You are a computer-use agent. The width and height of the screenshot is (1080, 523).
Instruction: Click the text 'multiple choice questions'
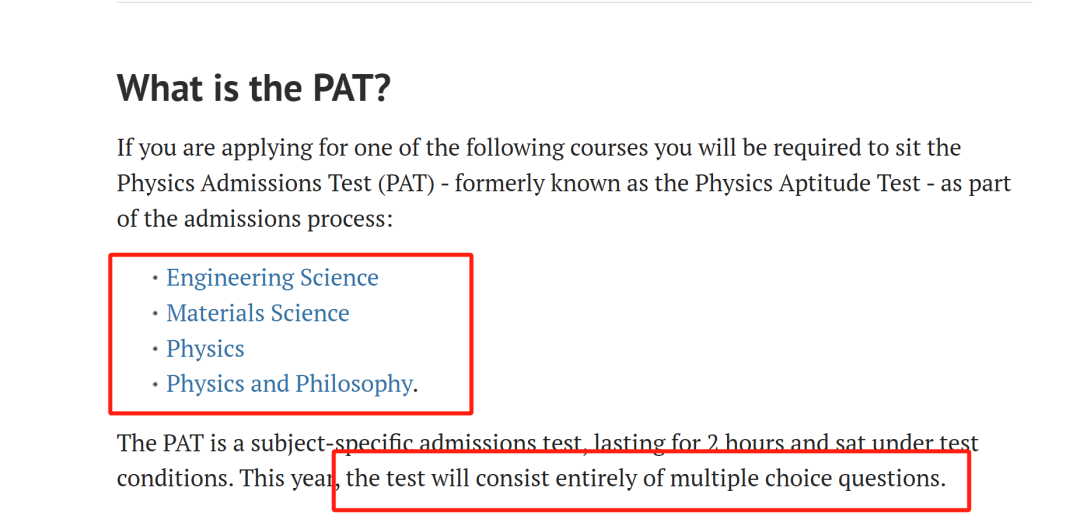pos(808,478)
